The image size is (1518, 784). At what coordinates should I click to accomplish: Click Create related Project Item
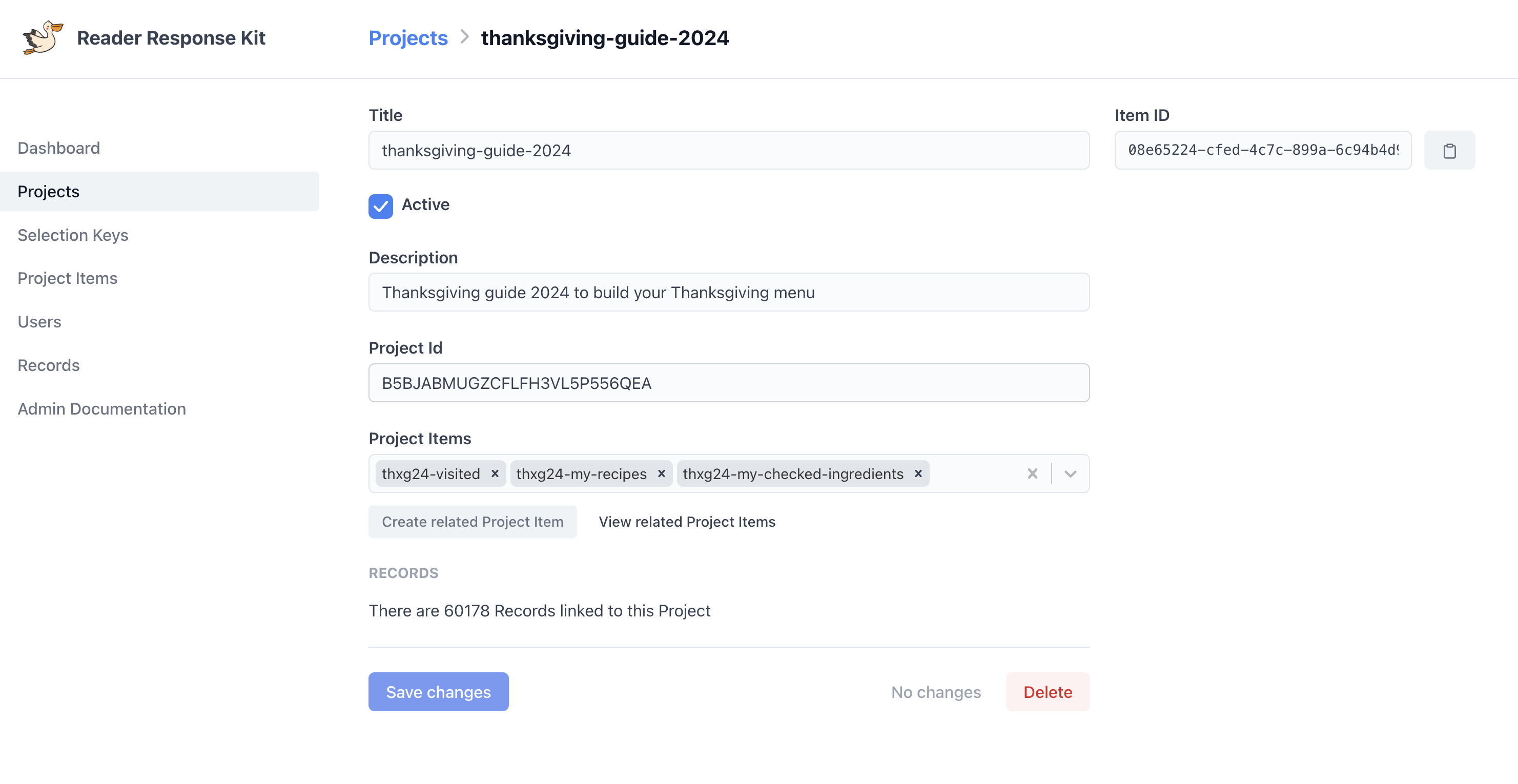pyautogui.click(x=473, y=522)
